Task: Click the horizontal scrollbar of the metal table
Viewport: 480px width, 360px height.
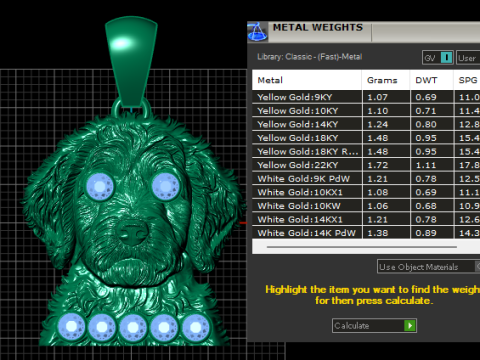Action: pos(362,247)
